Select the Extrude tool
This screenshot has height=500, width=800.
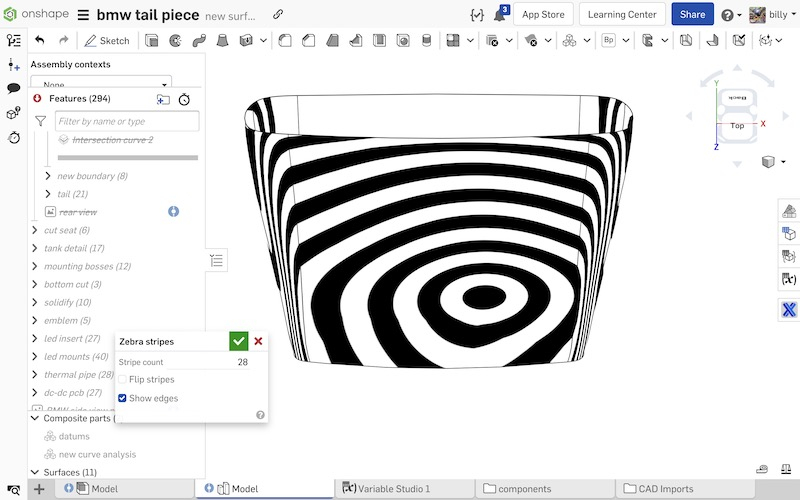tap(152, 40)
